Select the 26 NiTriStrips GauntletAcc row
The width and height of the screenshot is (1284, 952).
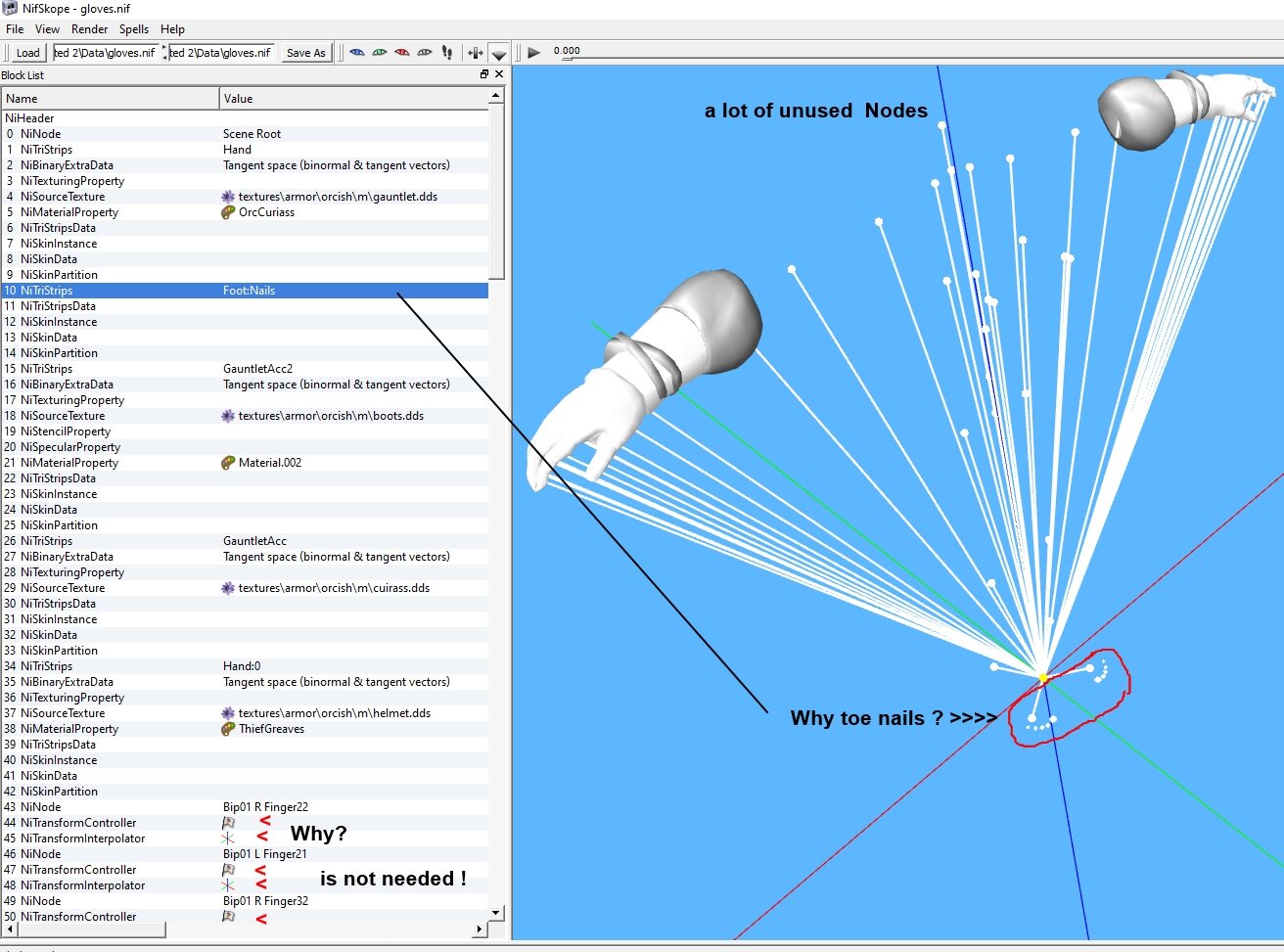click(245, 541)
